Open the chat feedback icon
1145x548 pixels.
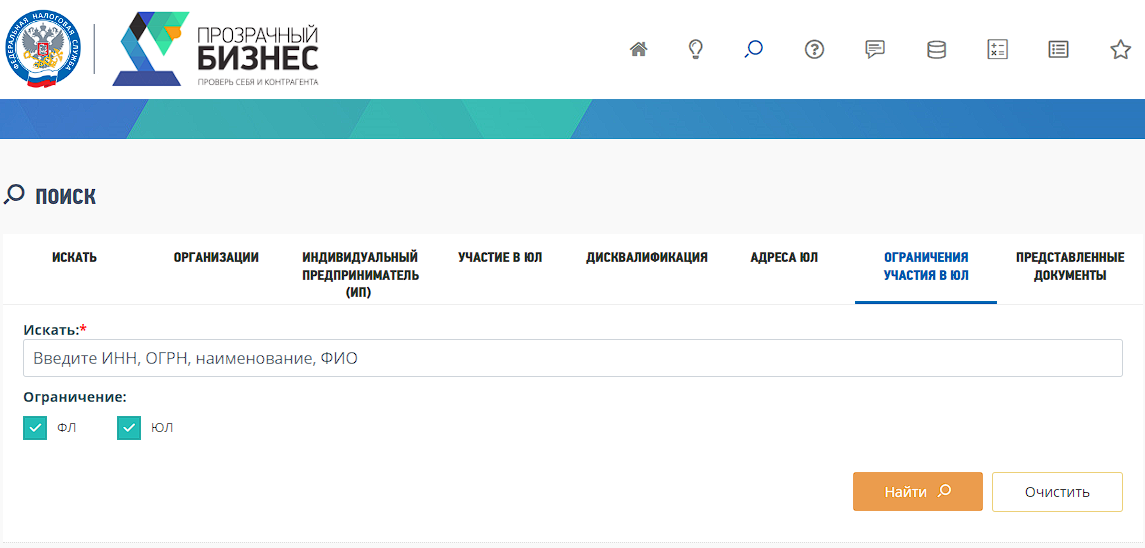pos(875,49)
